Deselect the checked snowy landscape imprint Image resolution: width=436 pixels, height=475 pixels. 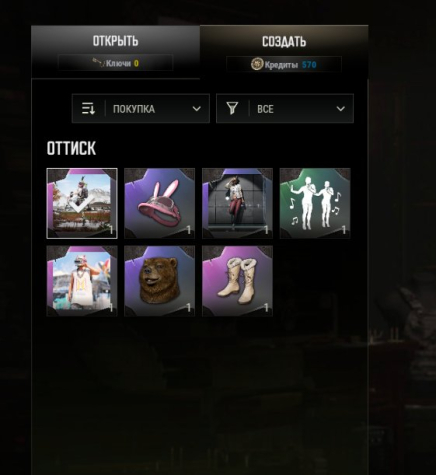(82, 203)
